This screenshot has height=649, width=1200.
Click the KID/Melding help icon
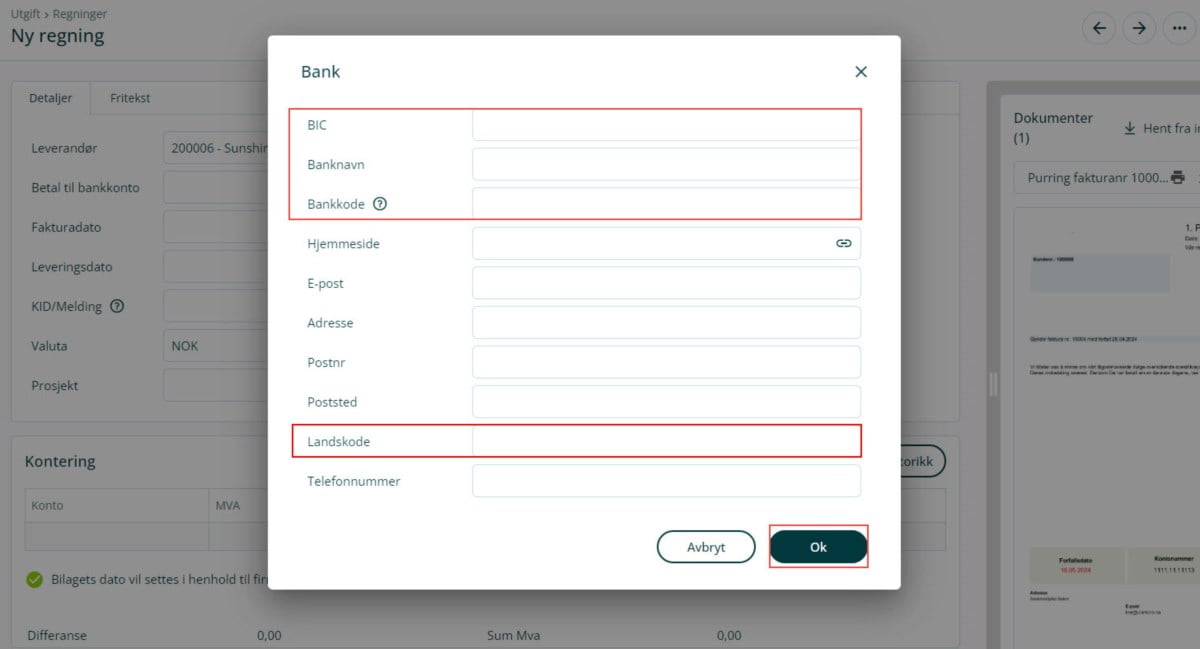pyautogui.click(x=117, y=306)
